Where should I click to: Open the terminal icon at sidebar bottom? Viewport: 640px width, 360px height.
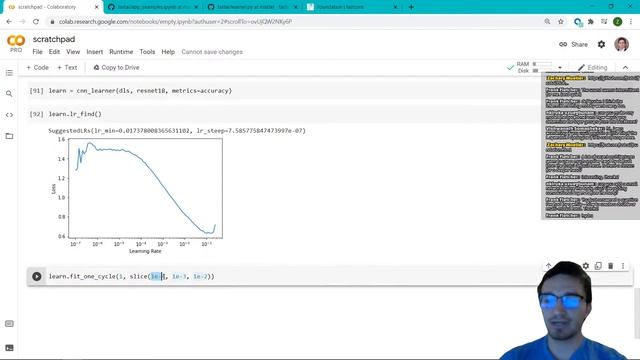tap(9, 348)
